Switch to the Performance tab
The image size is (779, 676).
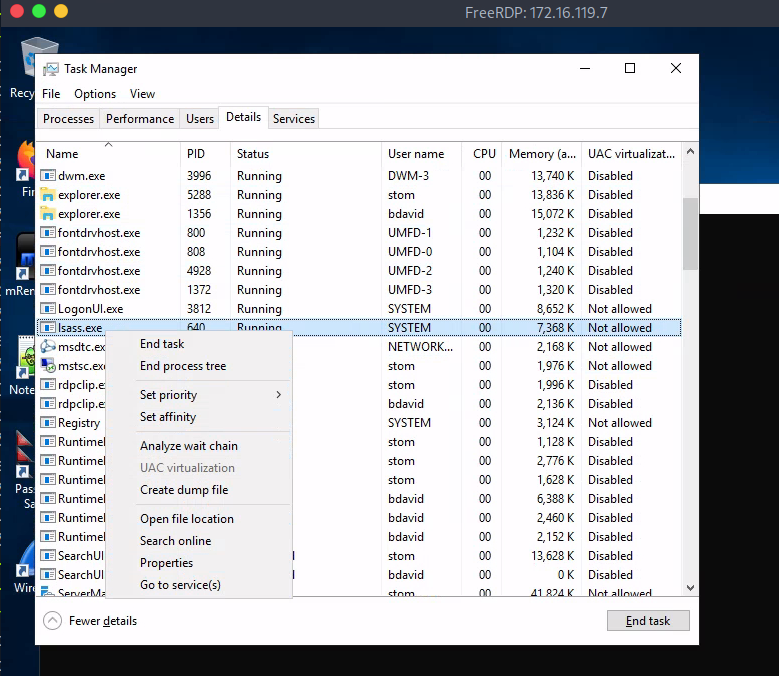pos(140,119)
